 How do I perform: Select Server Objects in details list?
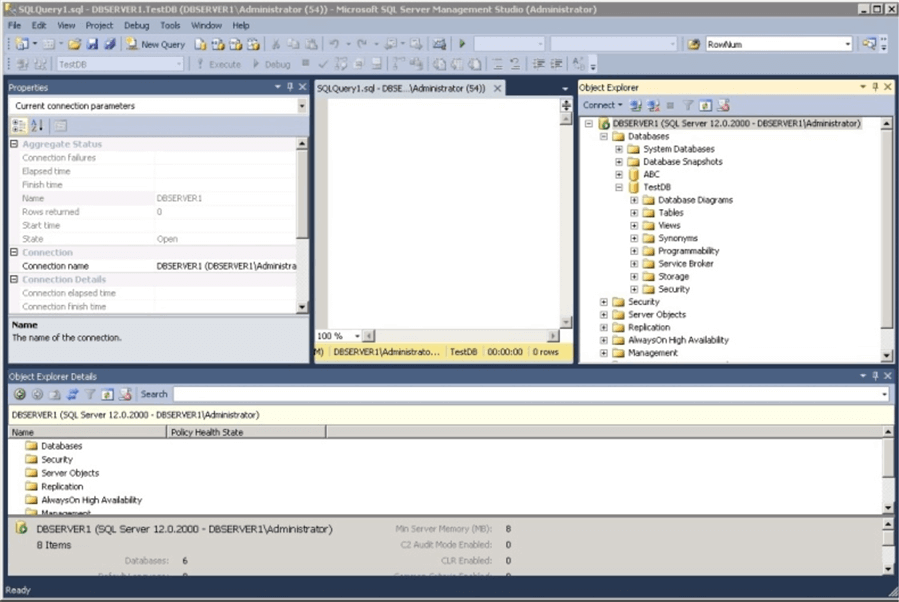point(70,473)
